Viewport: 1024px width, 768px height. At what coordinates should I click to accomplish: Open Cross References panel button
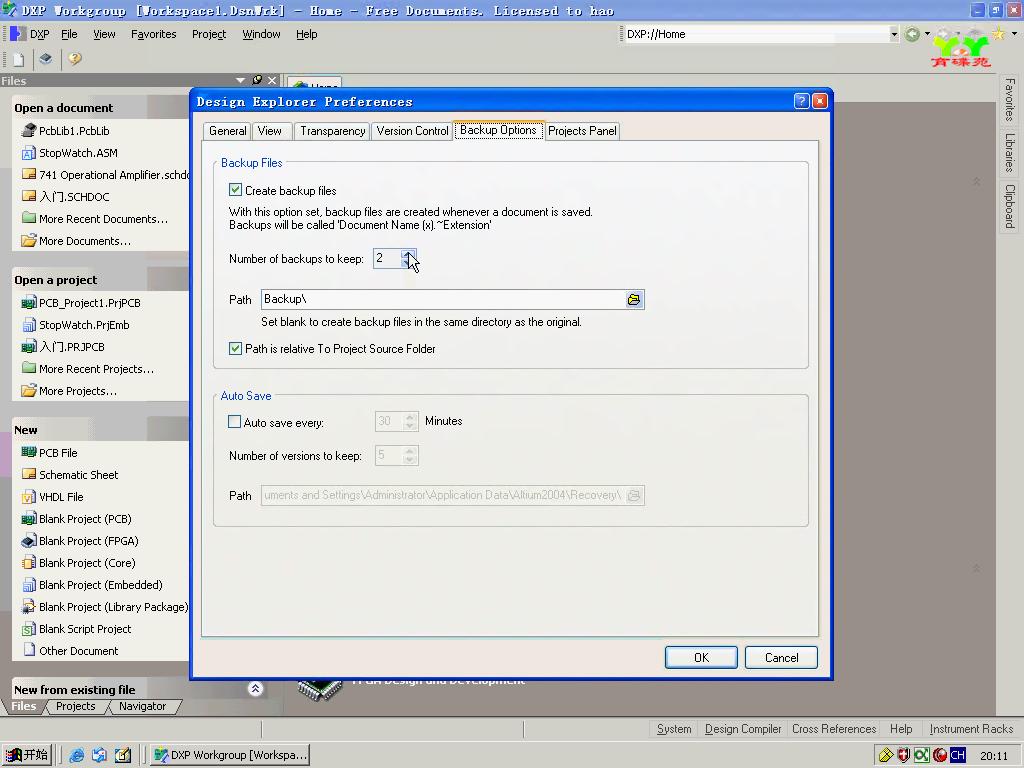[834, 729]
